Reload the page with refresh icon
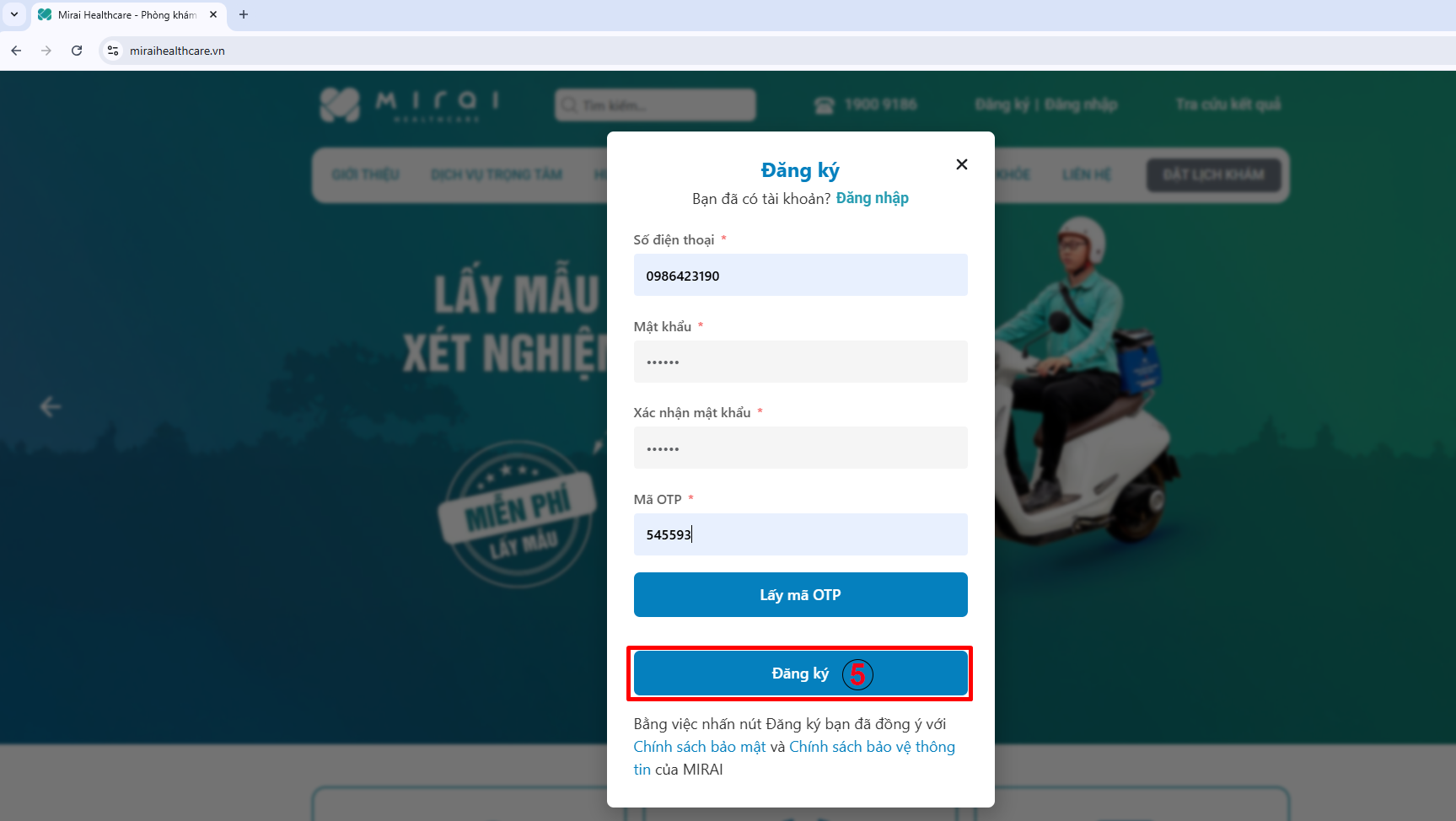 click(x=77, y=51)
